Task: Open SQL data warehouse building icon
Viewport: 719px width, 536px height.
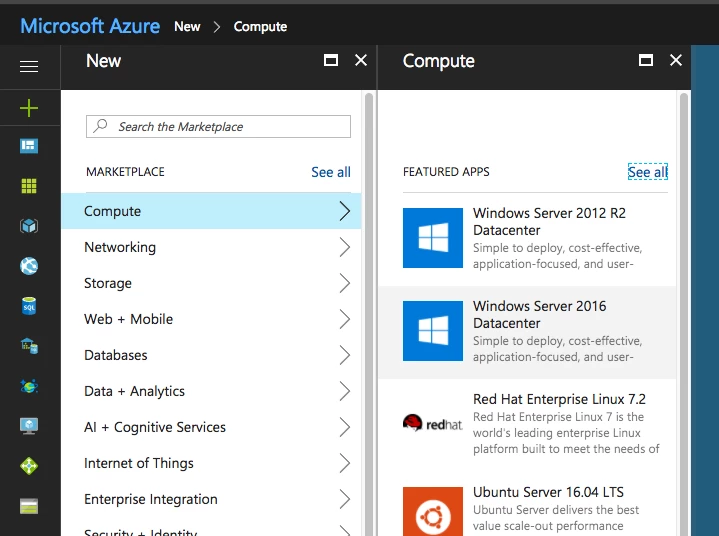Action: [29, 346]
